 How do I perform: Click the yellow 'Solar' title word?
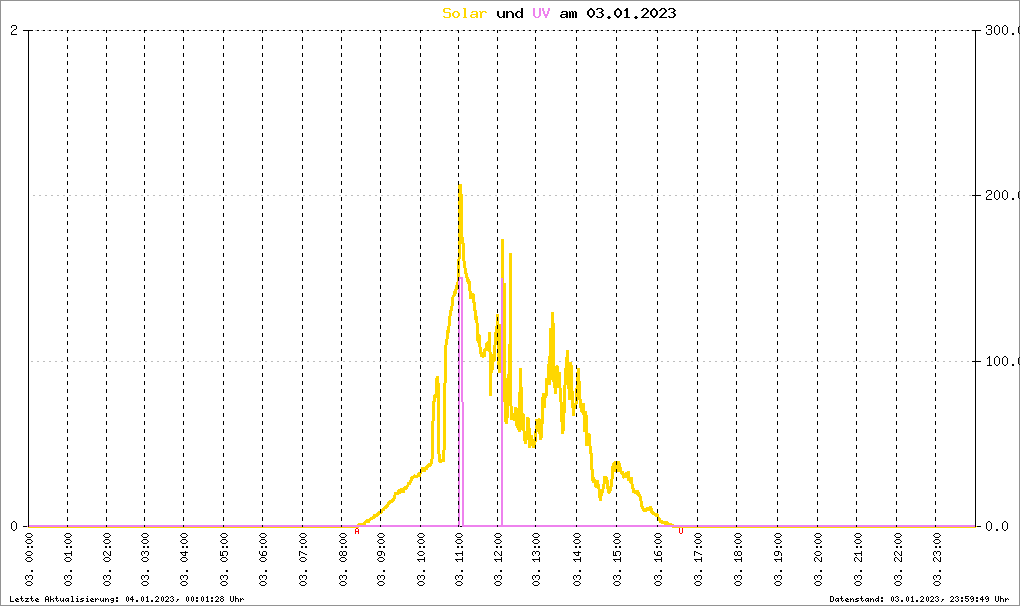(x=464, y=13)
